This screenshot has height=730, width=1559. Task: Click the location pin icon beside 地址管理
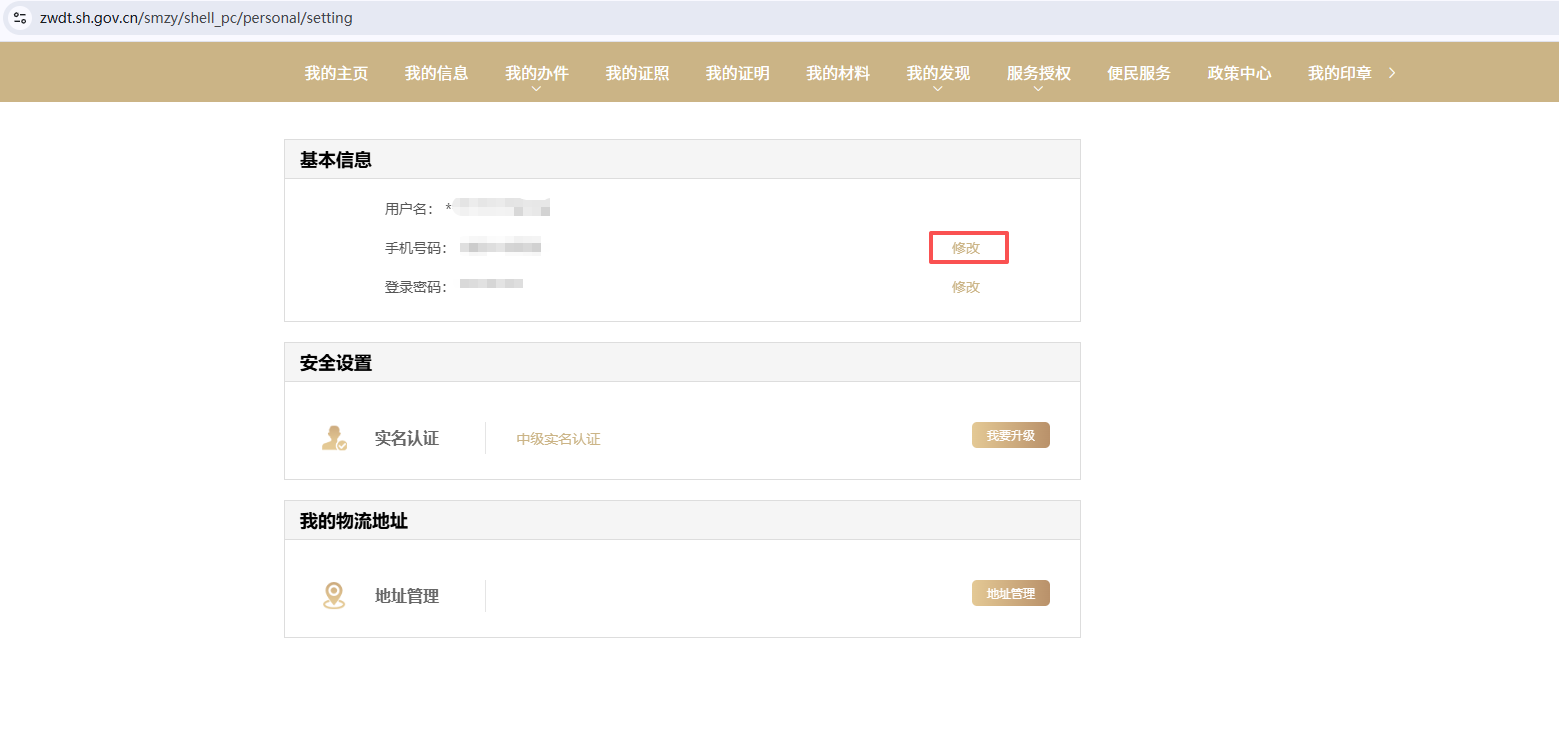click(x=334, y=596)
